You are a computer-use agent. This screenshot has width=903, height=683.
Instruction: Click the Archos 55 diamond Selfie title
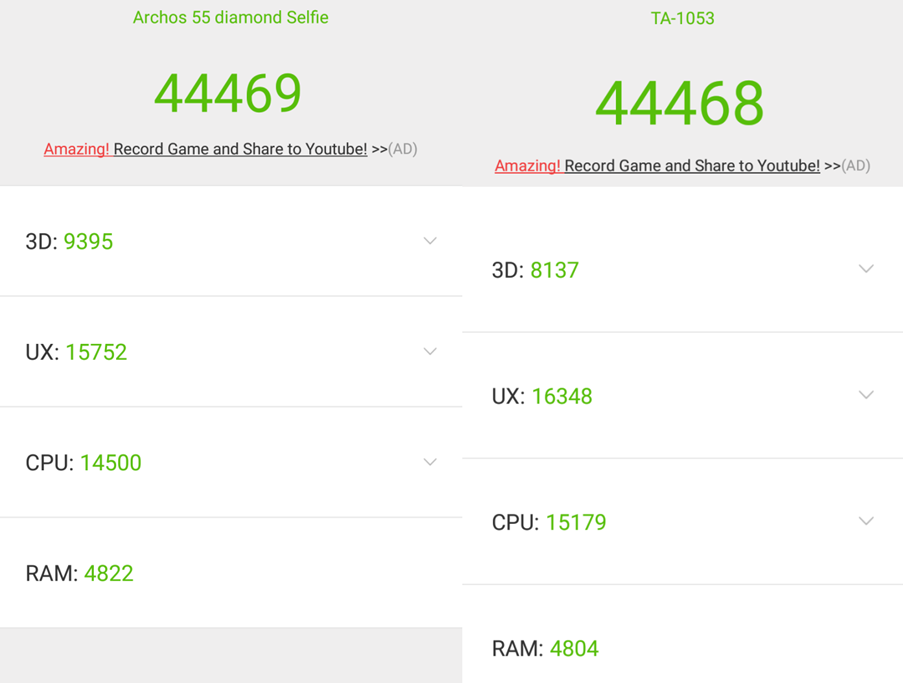coord(230,18)
